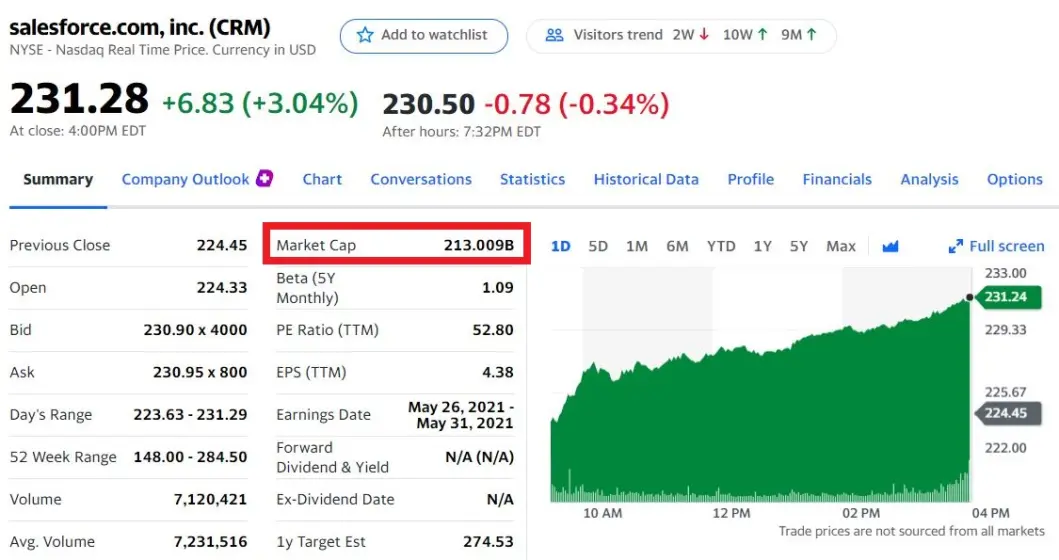The image size is (1059, 560).
Task: Select the 6M chart range
Action: point(677,247)
